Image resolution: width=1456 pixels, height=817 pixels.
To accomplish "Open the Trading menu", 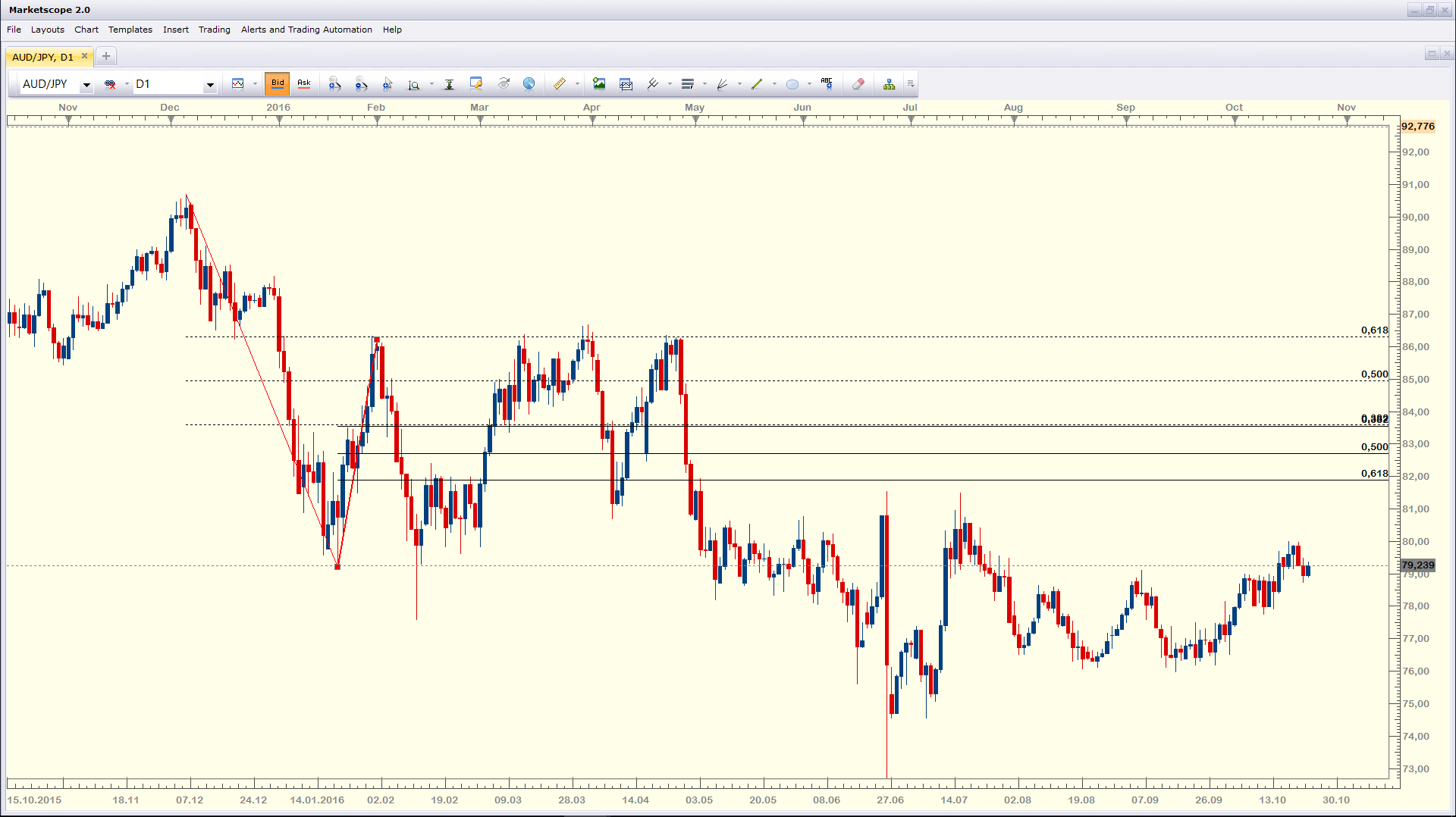I will (215, 30).
